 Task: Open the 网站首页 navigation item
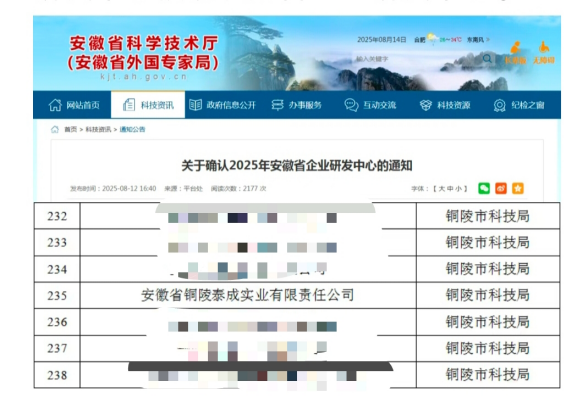click(x=74, y=105)
